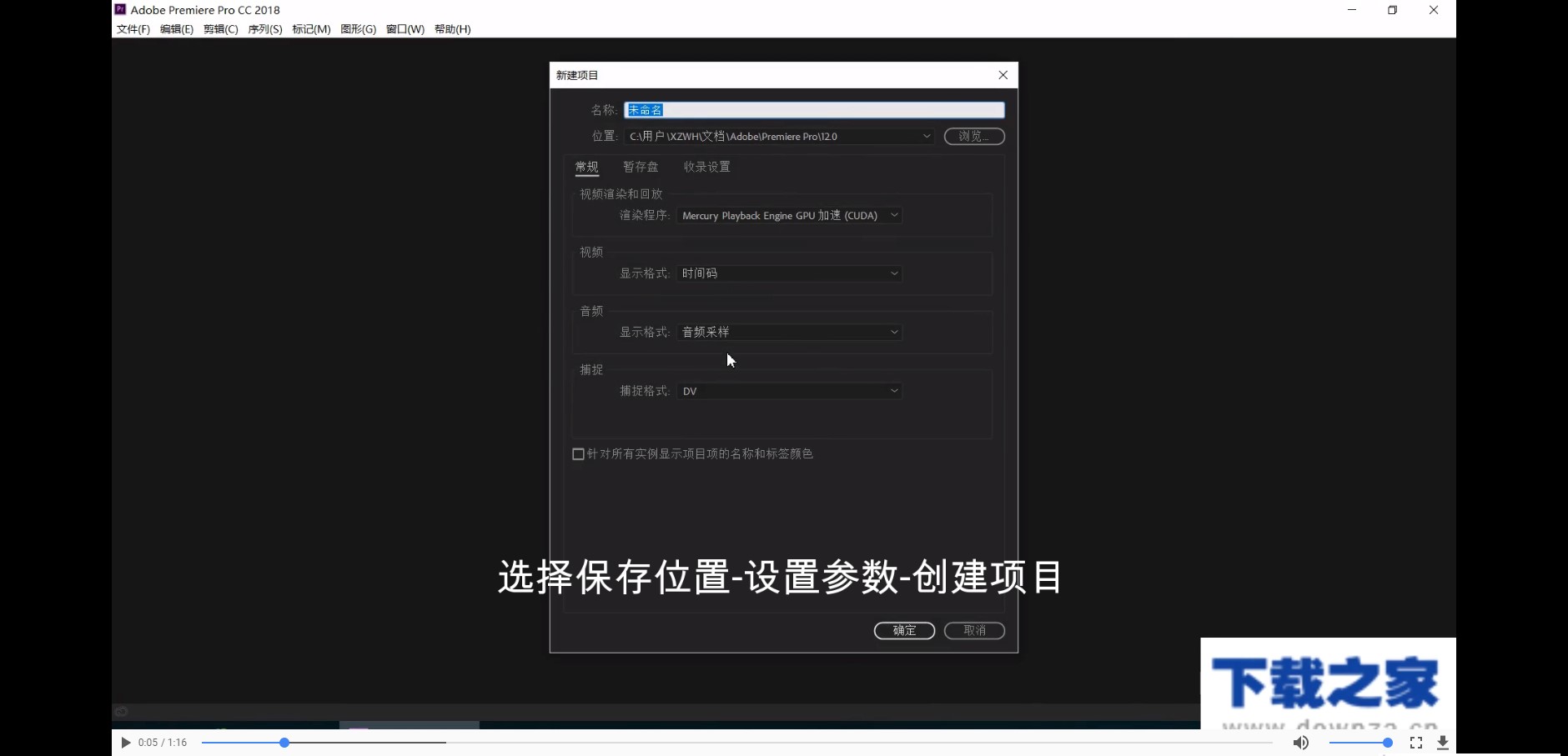The image size is (1568, 756).
Task: Close the 新建项目 dialog
Action: tap(1003, 74)
